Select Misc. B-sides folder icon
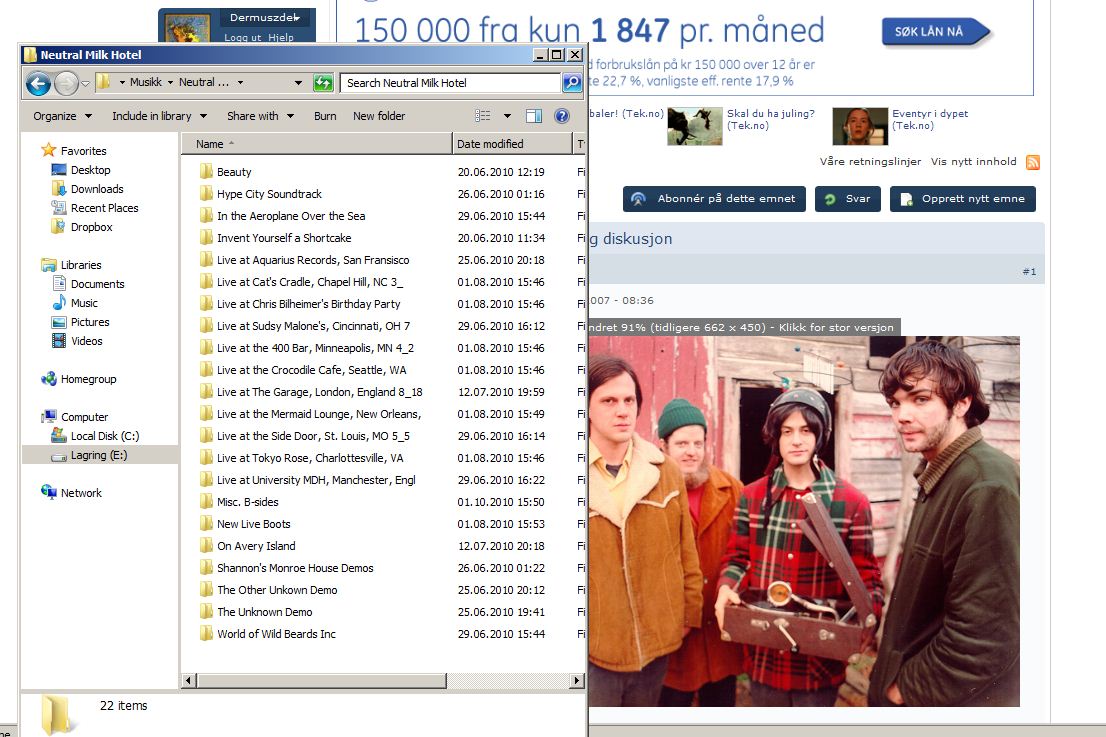 [x=206, y=501]
